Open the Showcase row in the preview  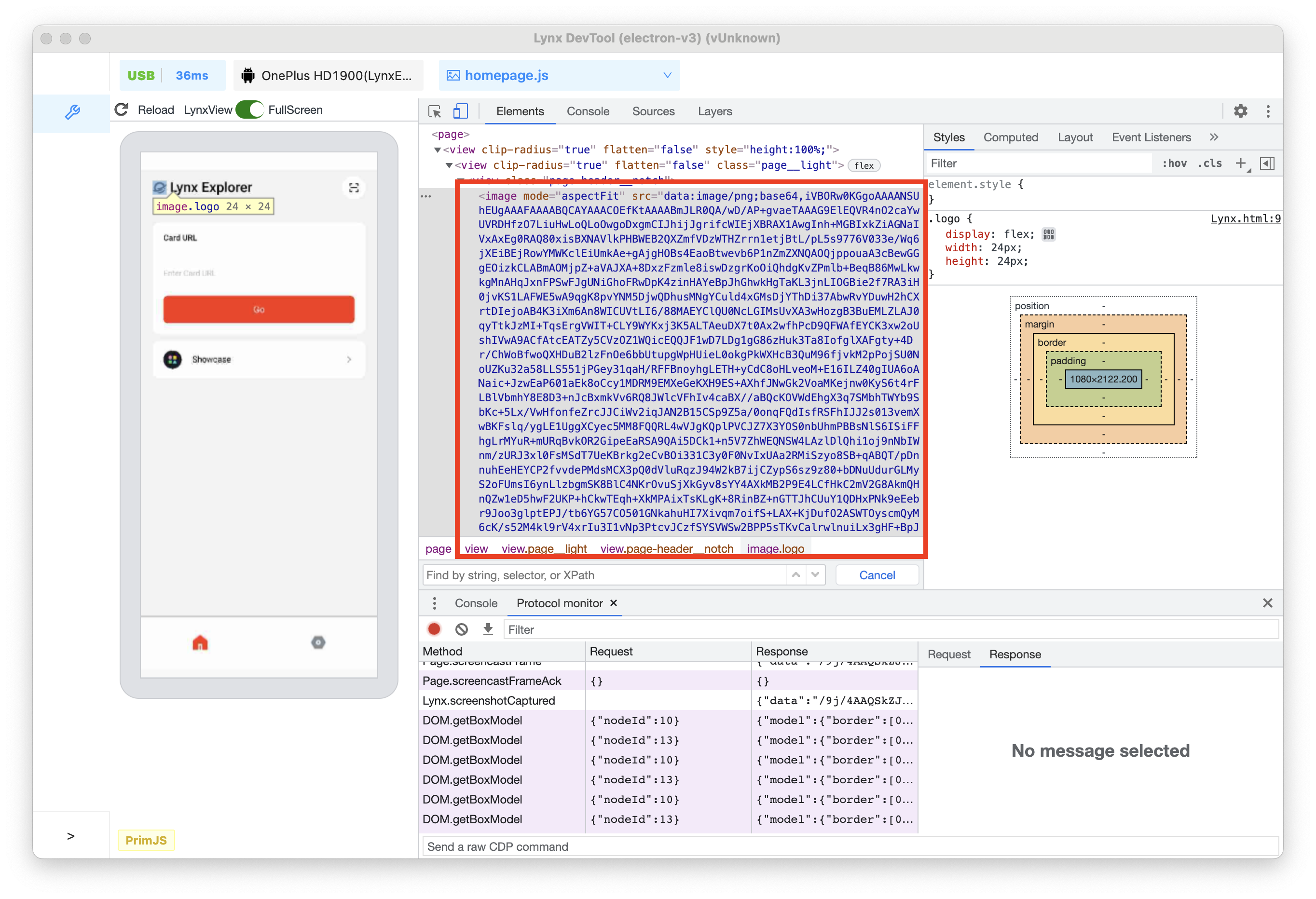coord(259,359)
